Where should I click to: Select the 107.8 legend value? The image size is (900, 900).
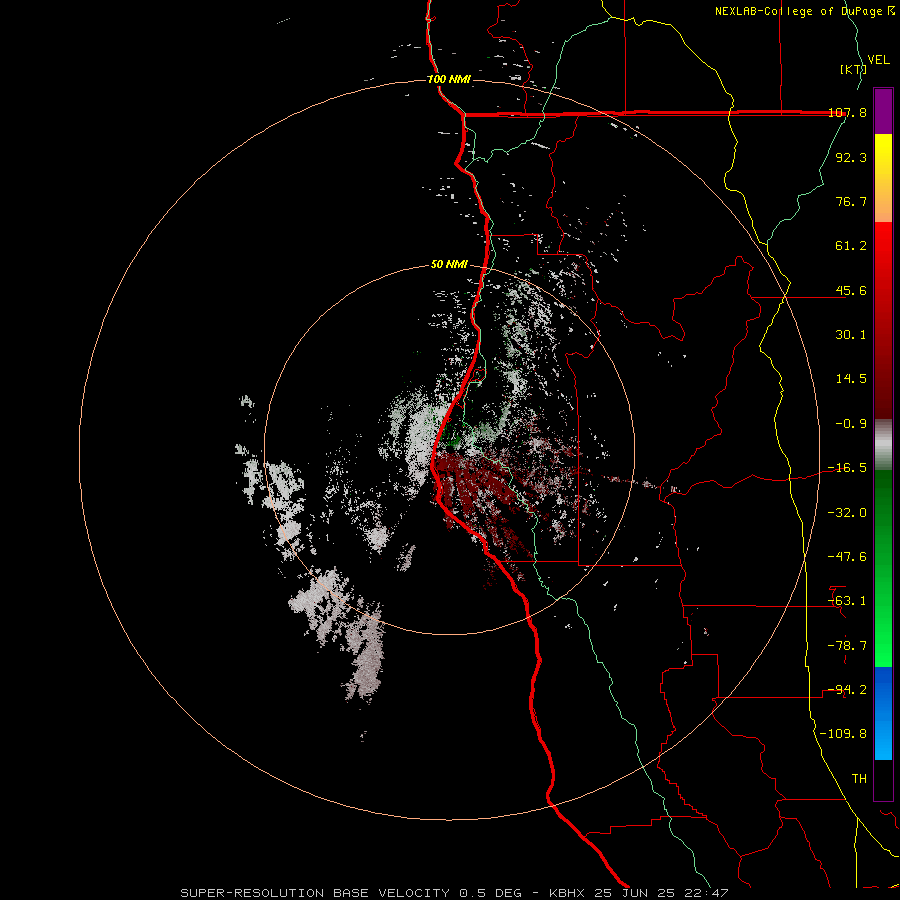[847, 112]
